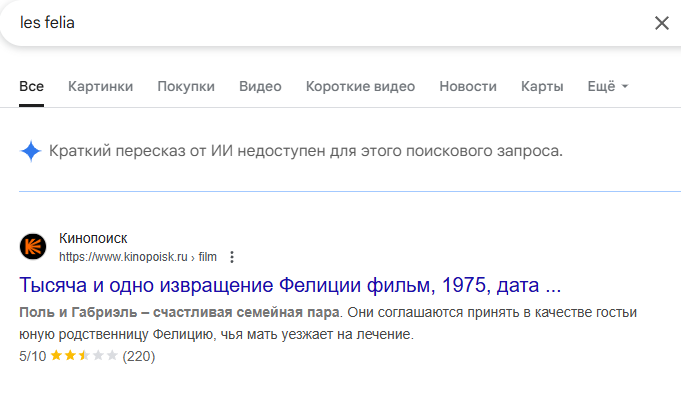Image resolution: width=681 pixels, height=395 pixels.
Task: Focus the search field containing 'les felia'
Action: click(x=330, y=23)
